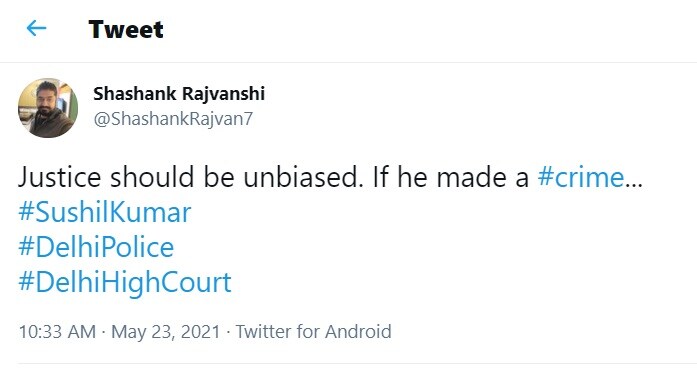Visit the #DelhiHighCourt hashtag
Image resolution: width=697 pixels, height=381 pixels.
125,282
